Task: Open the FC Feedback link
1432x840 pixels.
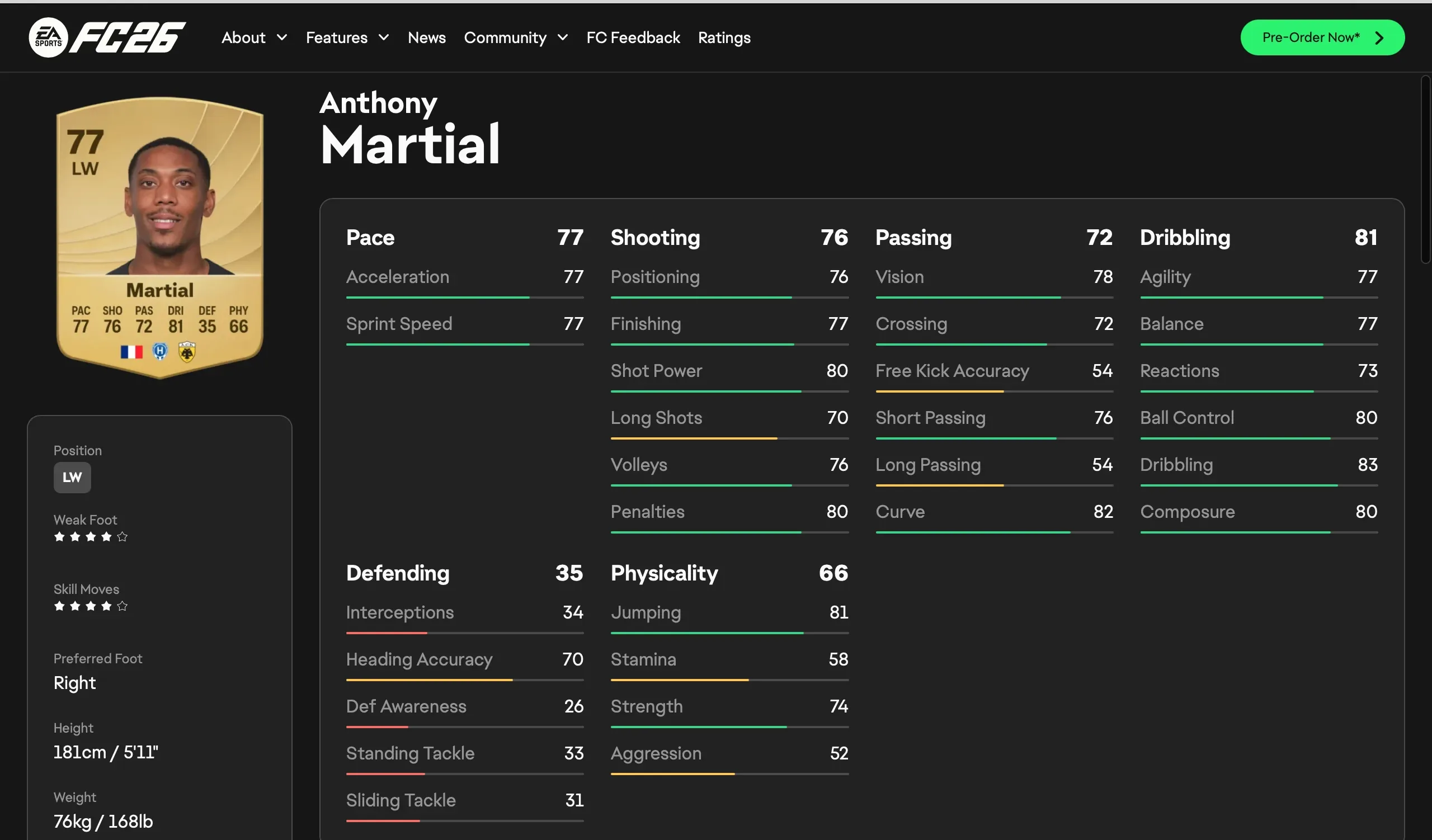Action: point(633,37)
